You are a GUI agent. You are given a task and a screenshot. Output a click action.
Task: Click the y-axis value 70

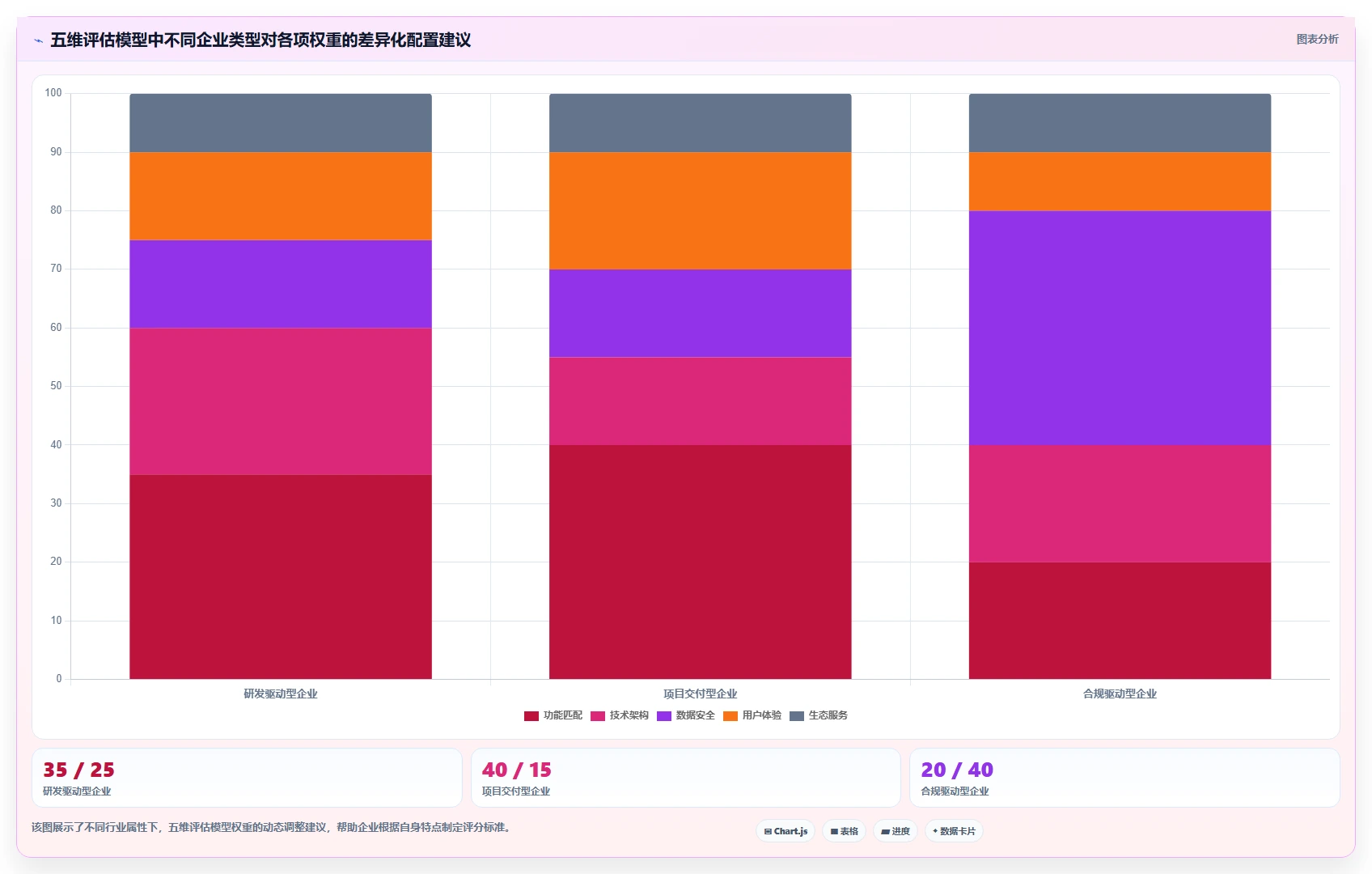click(56, 269)
